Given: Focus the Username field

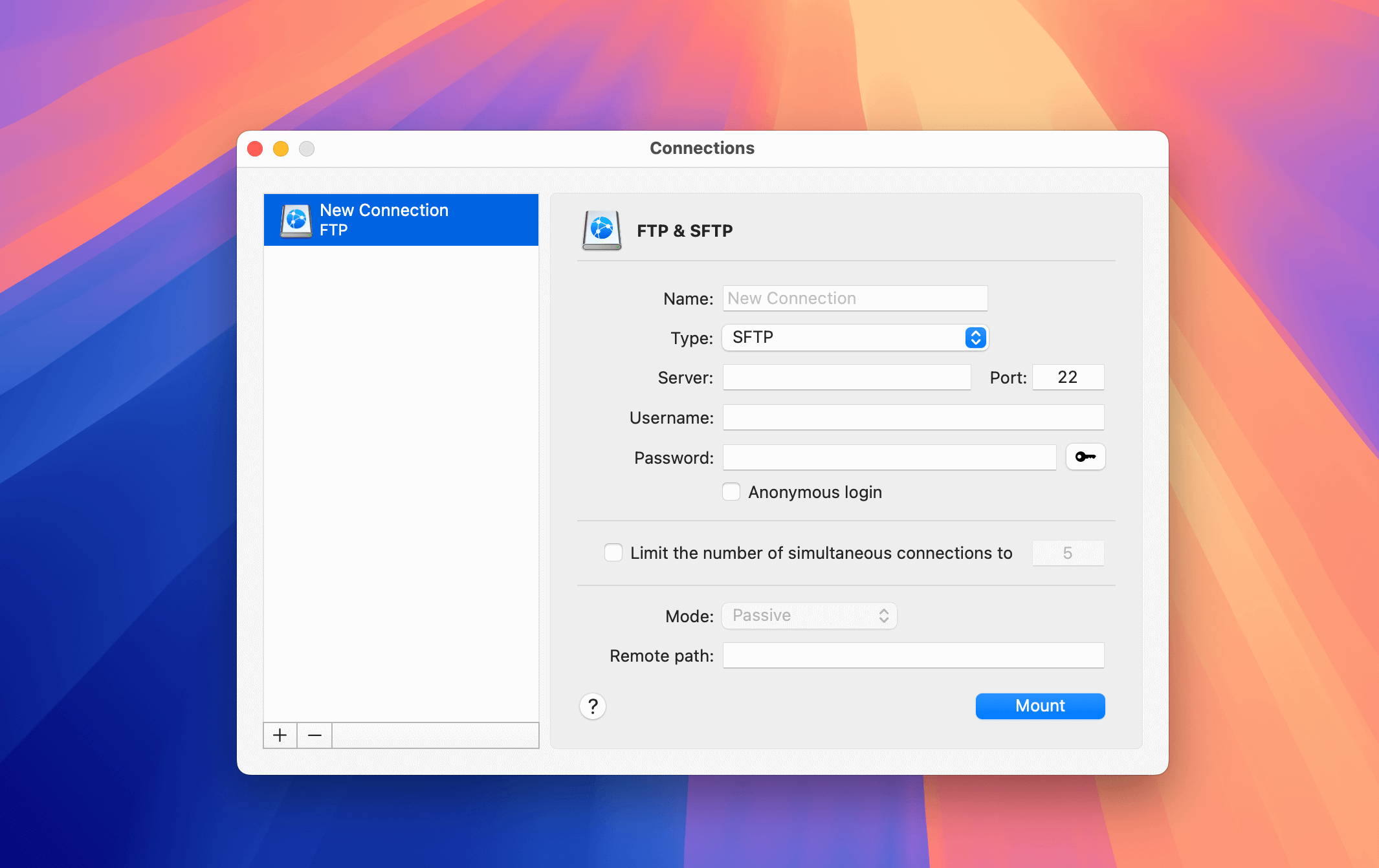Looking at the screenshot, I should (912, 417).
